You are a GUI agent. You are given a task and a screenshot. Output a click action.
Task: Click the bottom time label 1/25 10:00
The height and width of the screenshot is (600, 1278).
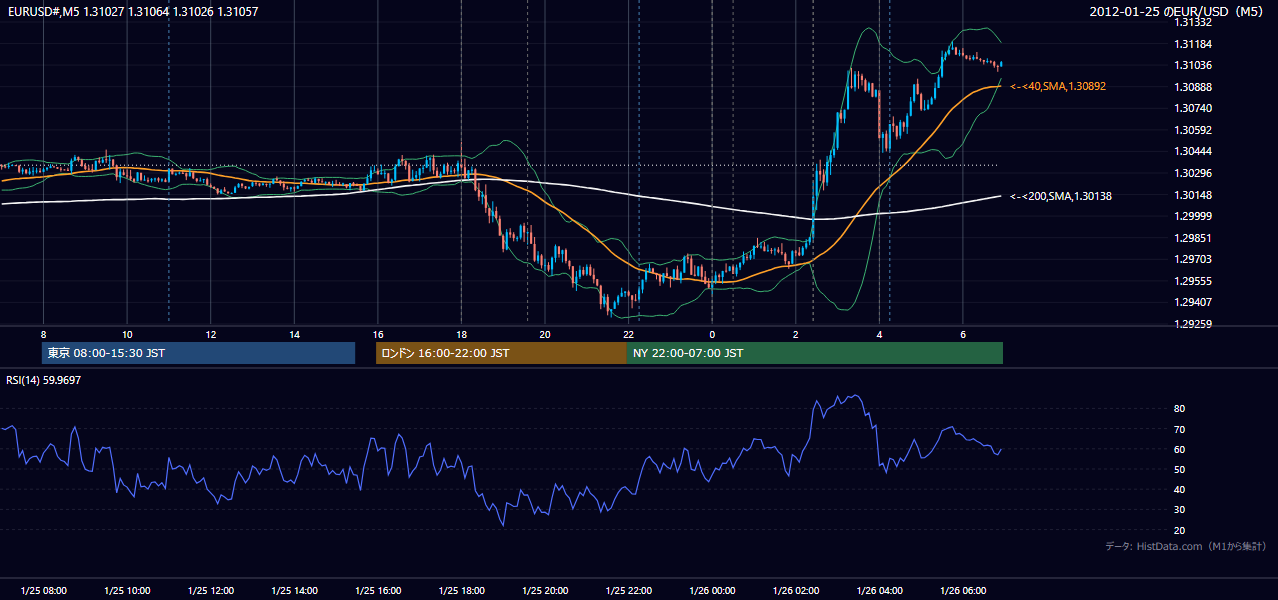pyautogui.click(x=127, y=591)
